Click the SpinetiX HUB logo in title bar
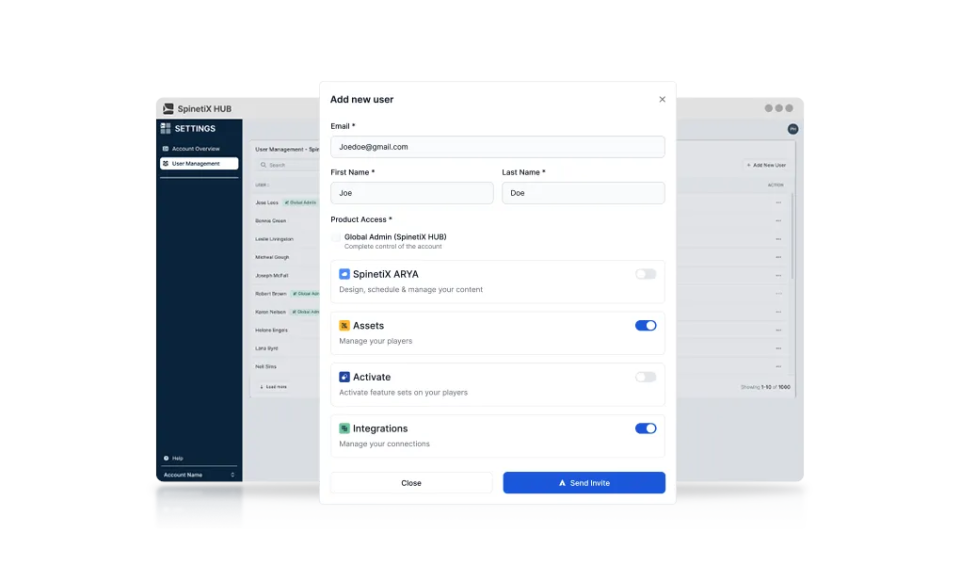The image size is (960, 565). pos(168,108)
